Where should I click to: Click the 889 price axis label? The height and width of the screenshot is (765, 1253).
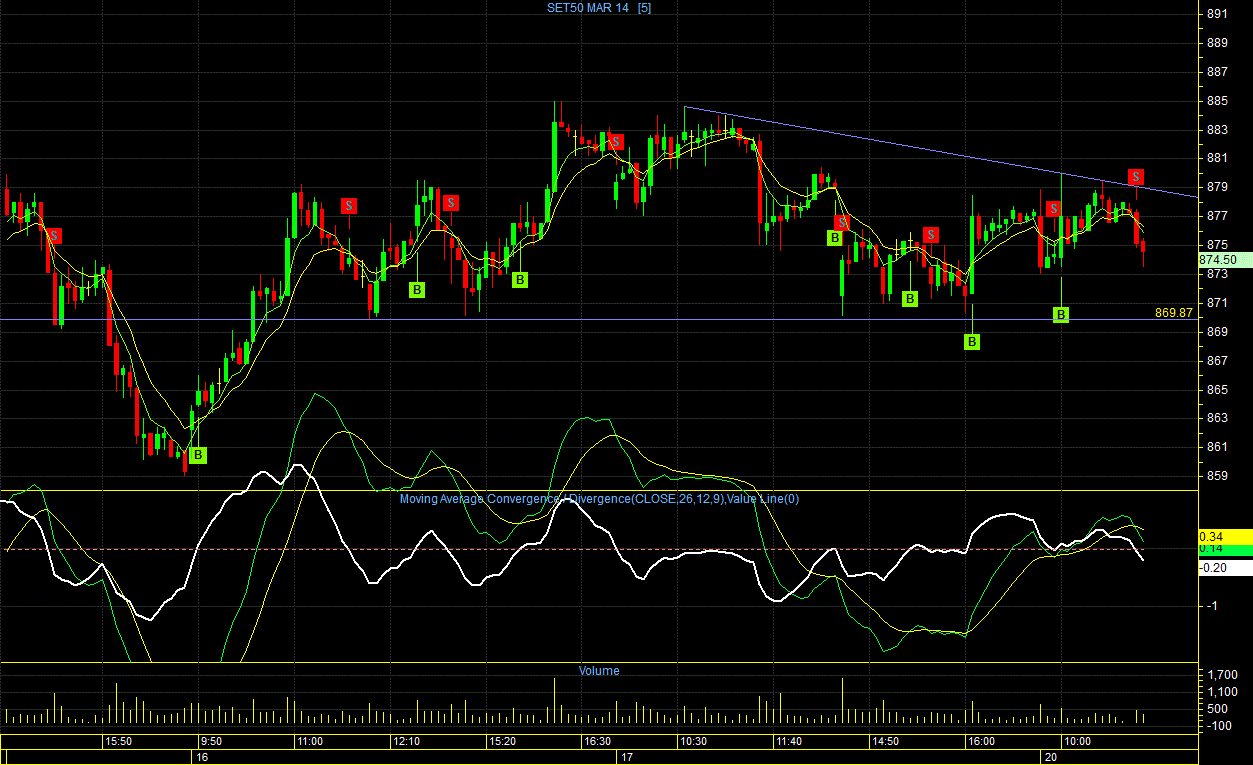pyautogui.click(x=1217, y=43)
